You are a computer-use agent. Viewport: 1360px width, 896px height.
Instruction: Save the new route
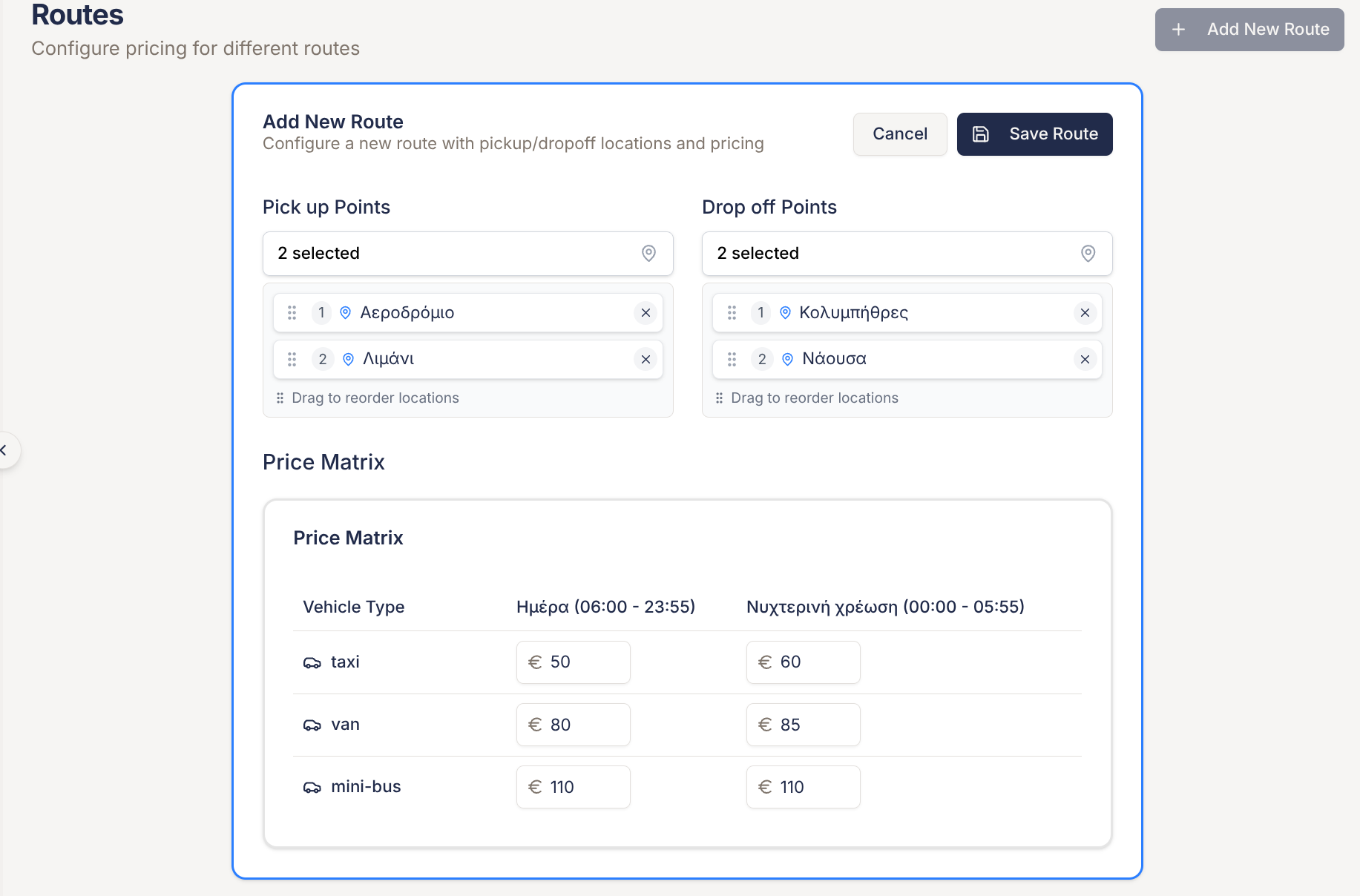(x=1034, y=134)
